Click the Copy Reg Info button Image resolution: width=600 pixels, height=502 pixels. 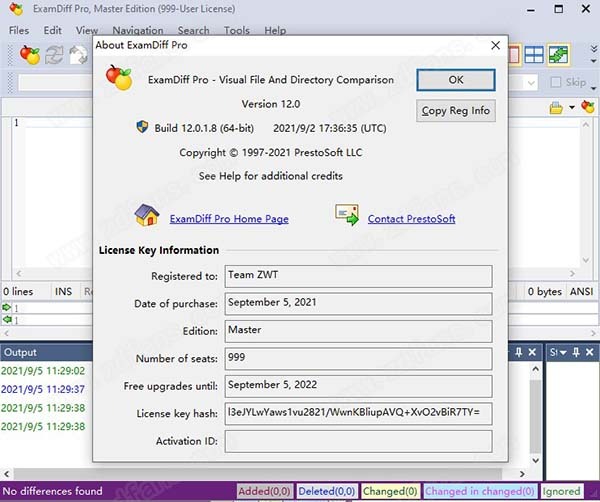(456, 111)
